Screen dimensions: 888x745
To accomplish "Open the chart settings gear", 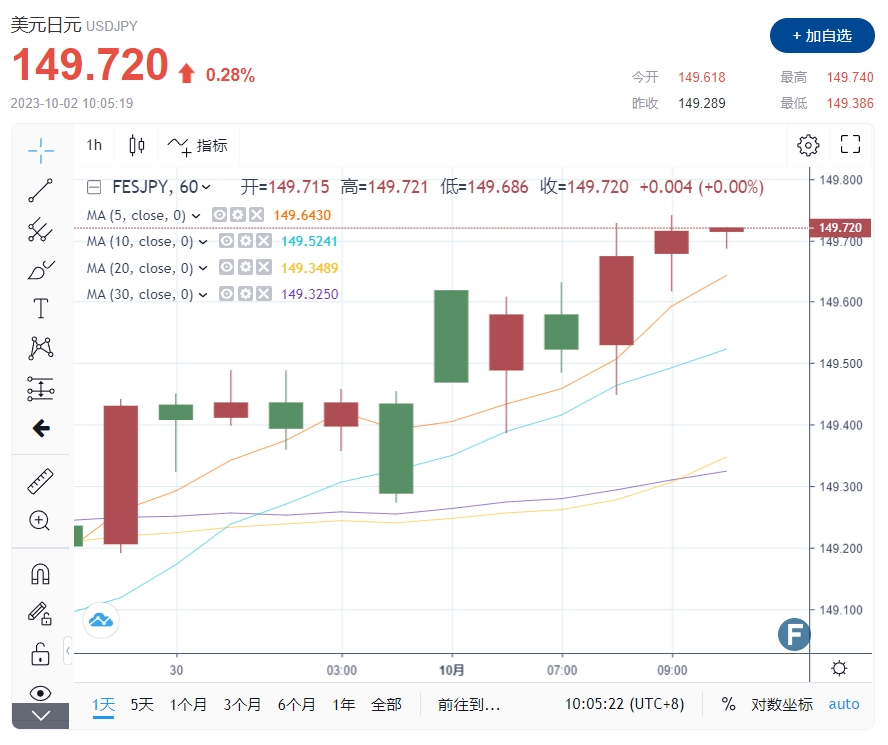I will click(807, 145).
